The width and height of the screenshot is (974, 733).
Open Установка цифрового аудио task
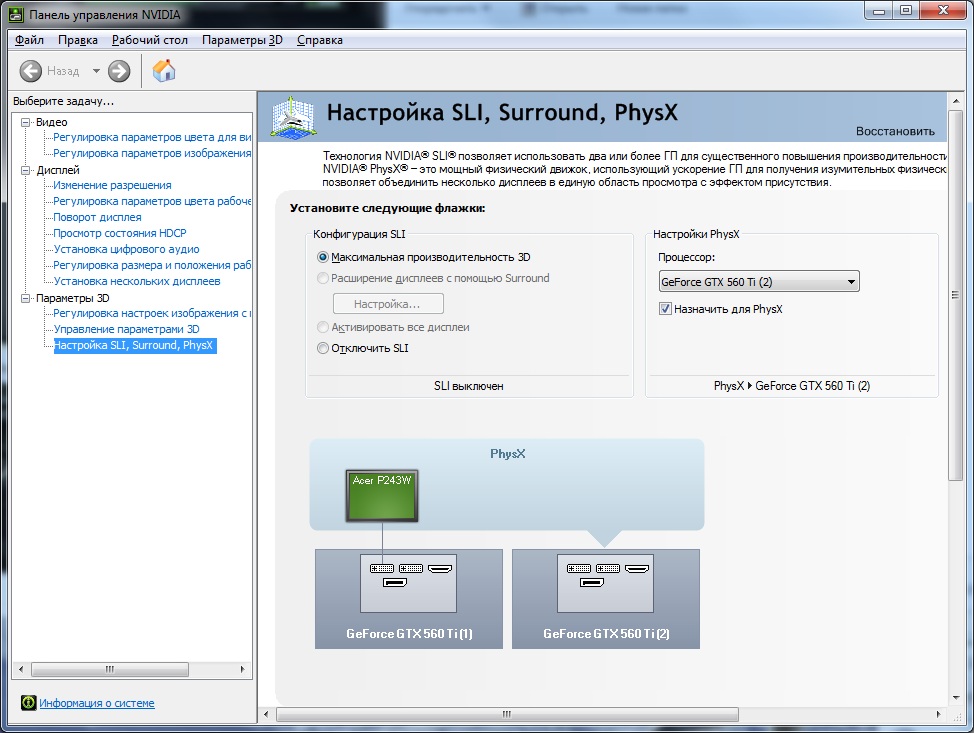point(127,249)
